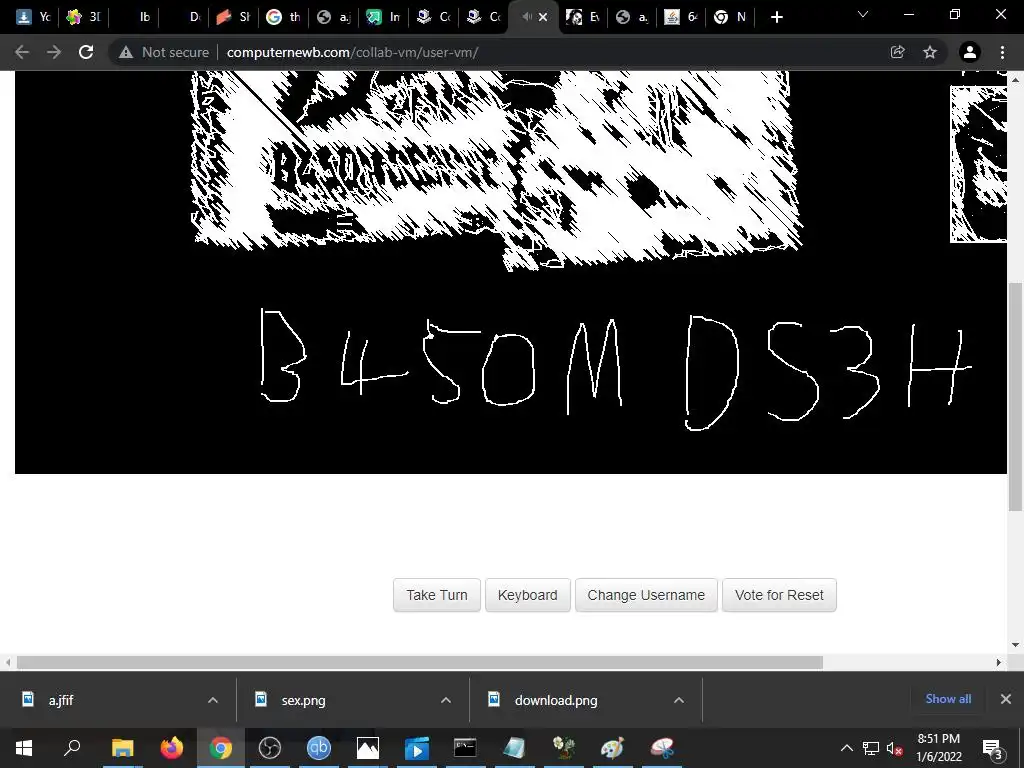
Task: Click the scroll-down arrow of vertical scrollbar
Action: (1016, 645)
